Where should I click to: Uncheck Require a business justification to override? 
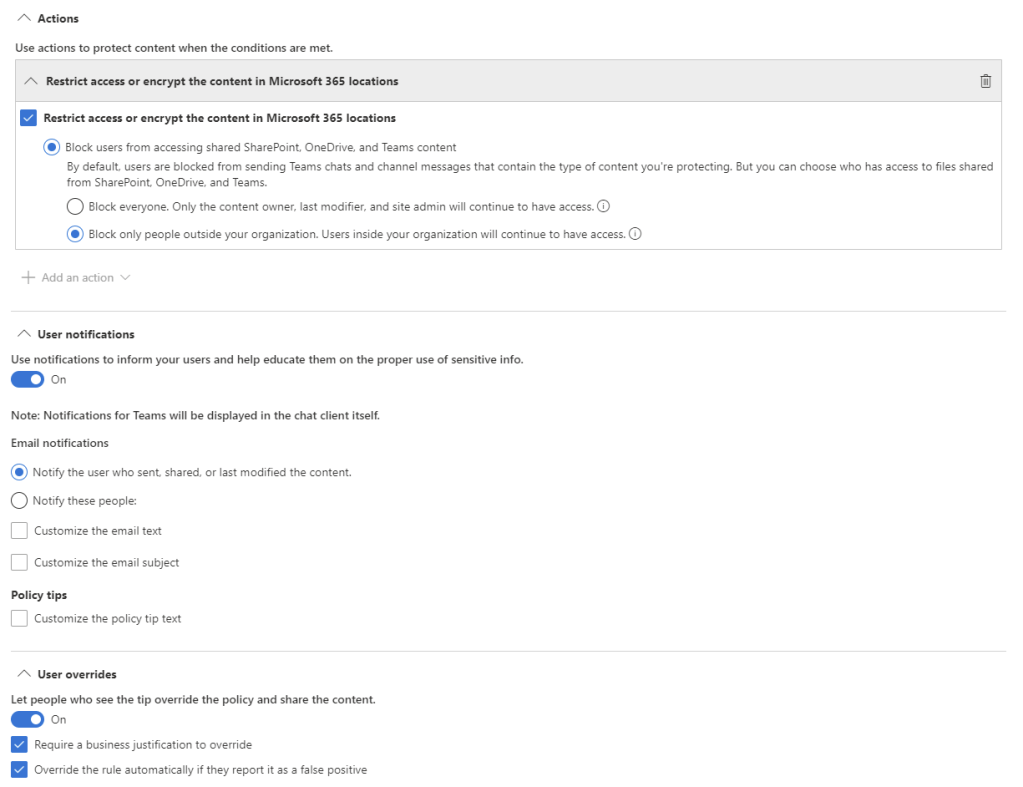point(19,745)
